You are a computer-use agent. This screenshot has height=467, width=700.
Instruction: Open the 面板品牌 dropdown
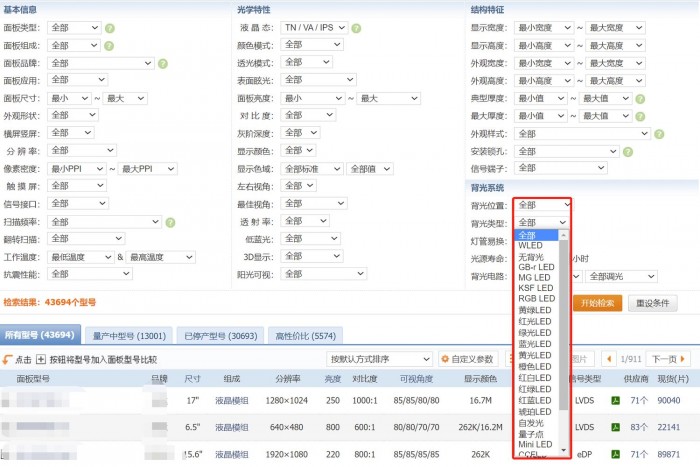pyautogui.click(x=100, y=63)
